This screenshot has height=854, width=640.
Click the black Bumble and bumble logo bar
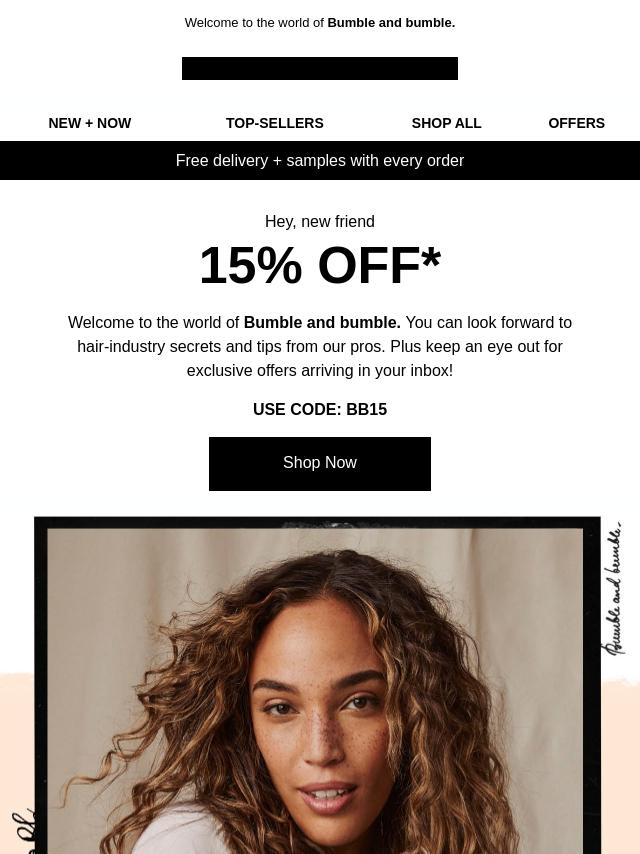(x=320, y=69)
